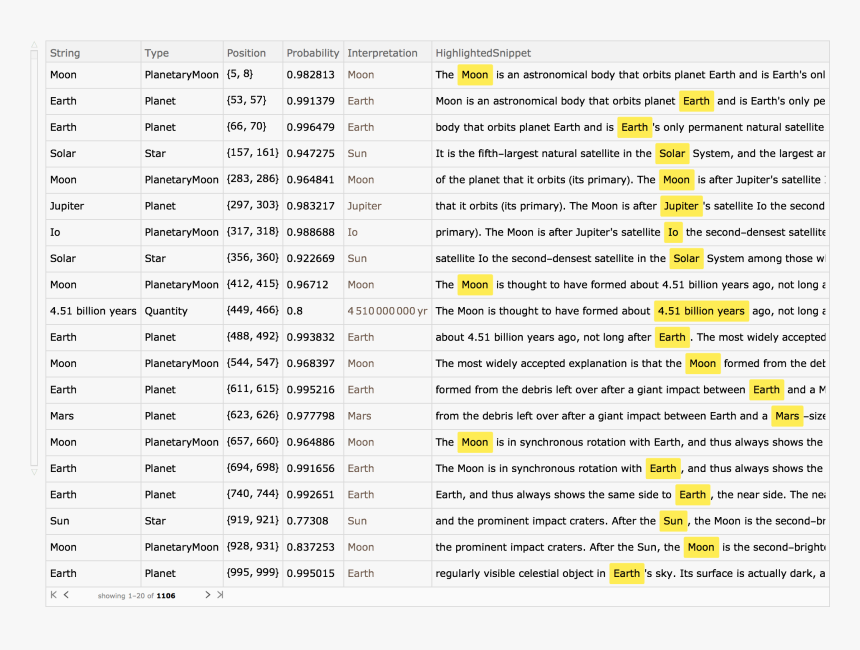Click the position cell {5, 8}
The image size is (860, 650).
coord(240,74)
